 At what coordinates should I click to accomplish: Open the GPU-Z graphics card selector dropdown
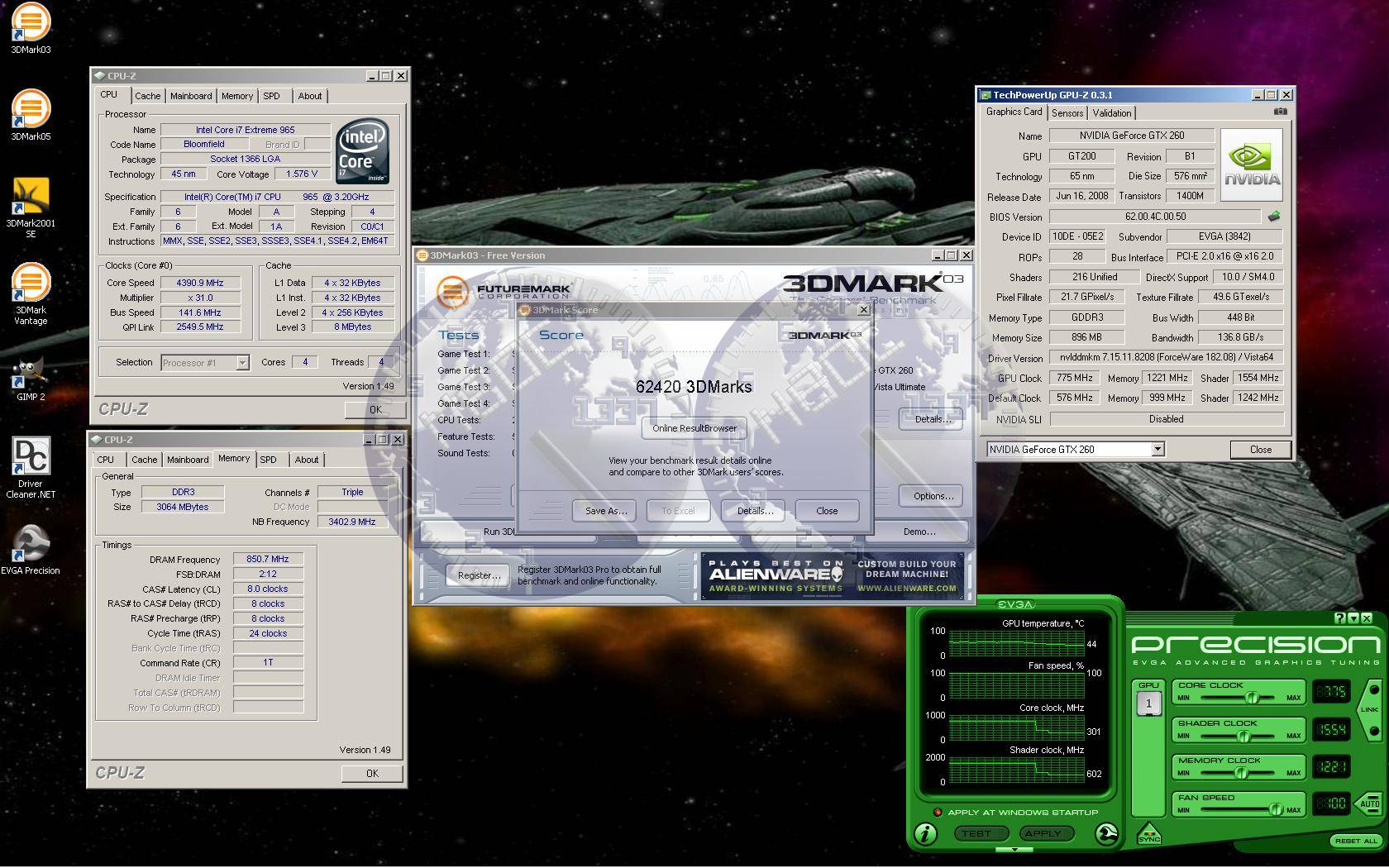point(1157,449)
